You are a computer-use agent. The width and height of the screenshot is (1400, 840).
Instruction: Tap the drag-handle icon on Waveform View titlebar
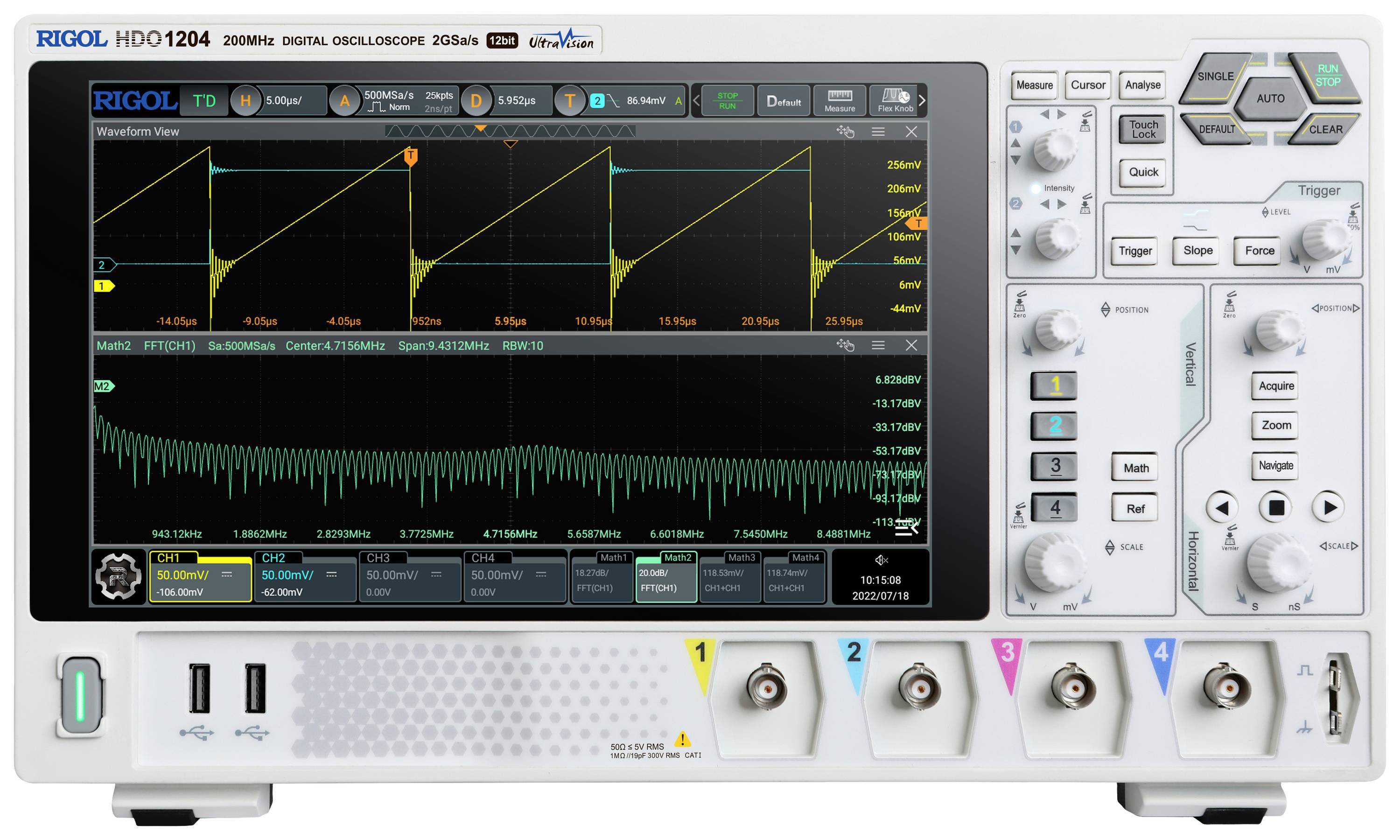coord(846,131)
